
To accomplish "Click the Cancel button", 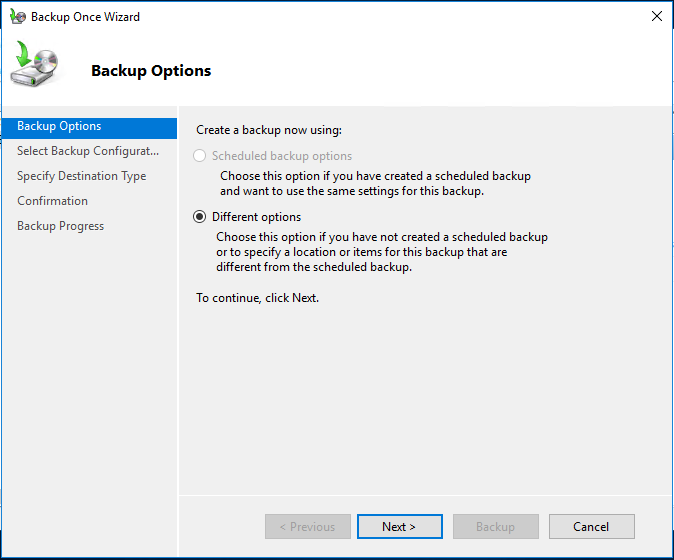I will pyautogui.click(x=591, y=526).
